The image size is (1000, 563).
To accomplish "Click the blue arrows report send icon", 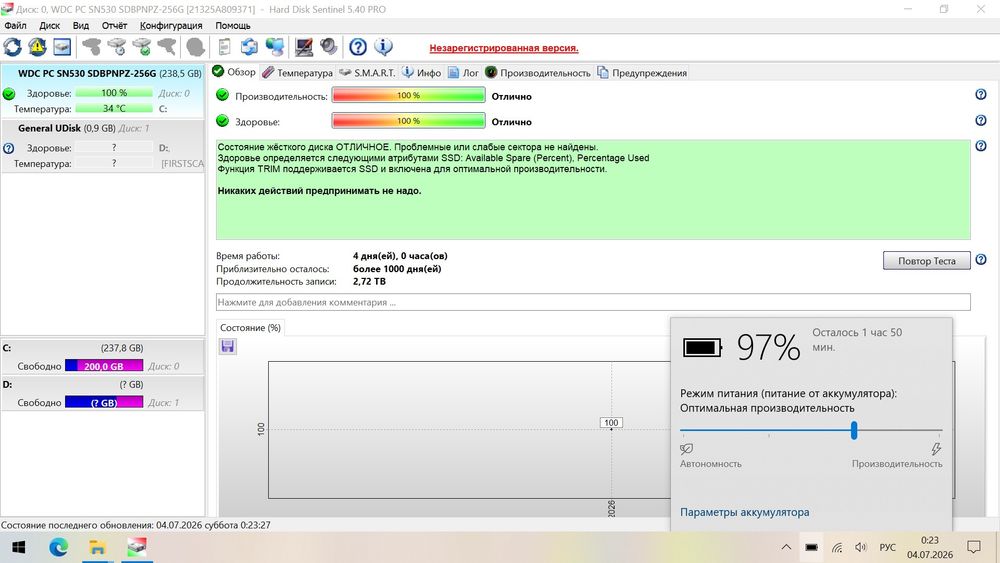I will tap(249, 47).
